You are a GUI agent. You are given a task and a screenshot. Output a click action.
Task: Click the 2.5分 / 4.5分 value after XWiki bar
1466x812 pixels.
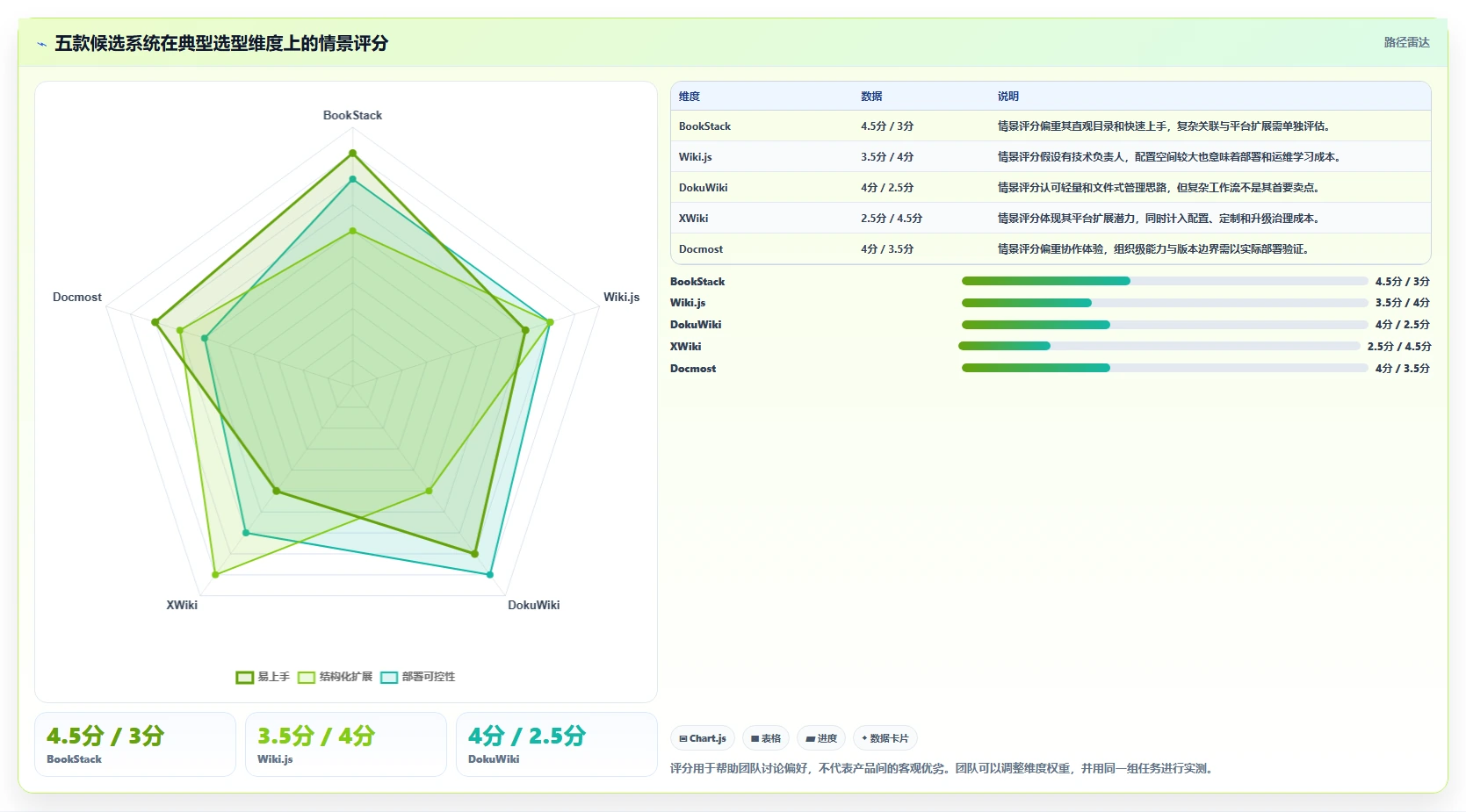(x=1399, y=347)
